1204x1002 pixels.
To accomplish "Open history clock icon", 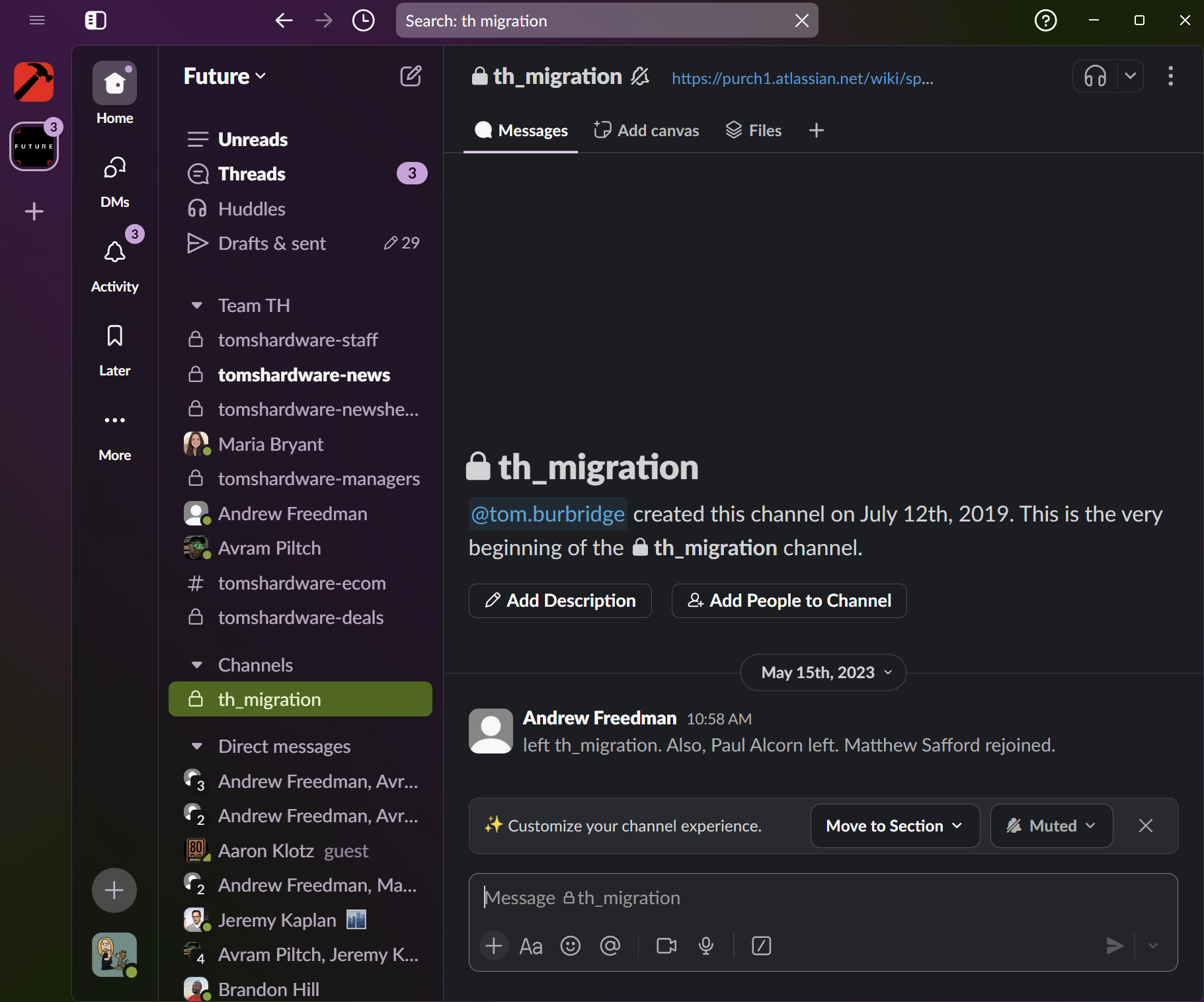I will (x=364, y=20).
